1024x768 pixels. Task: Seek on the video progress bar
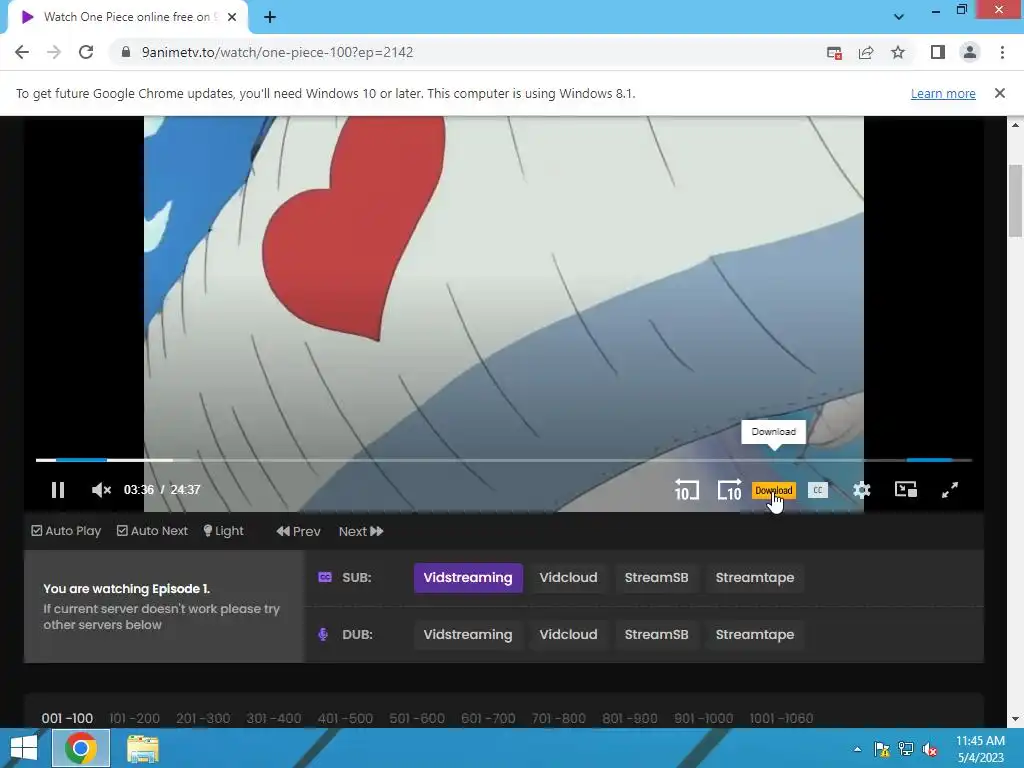click(504, 460)
